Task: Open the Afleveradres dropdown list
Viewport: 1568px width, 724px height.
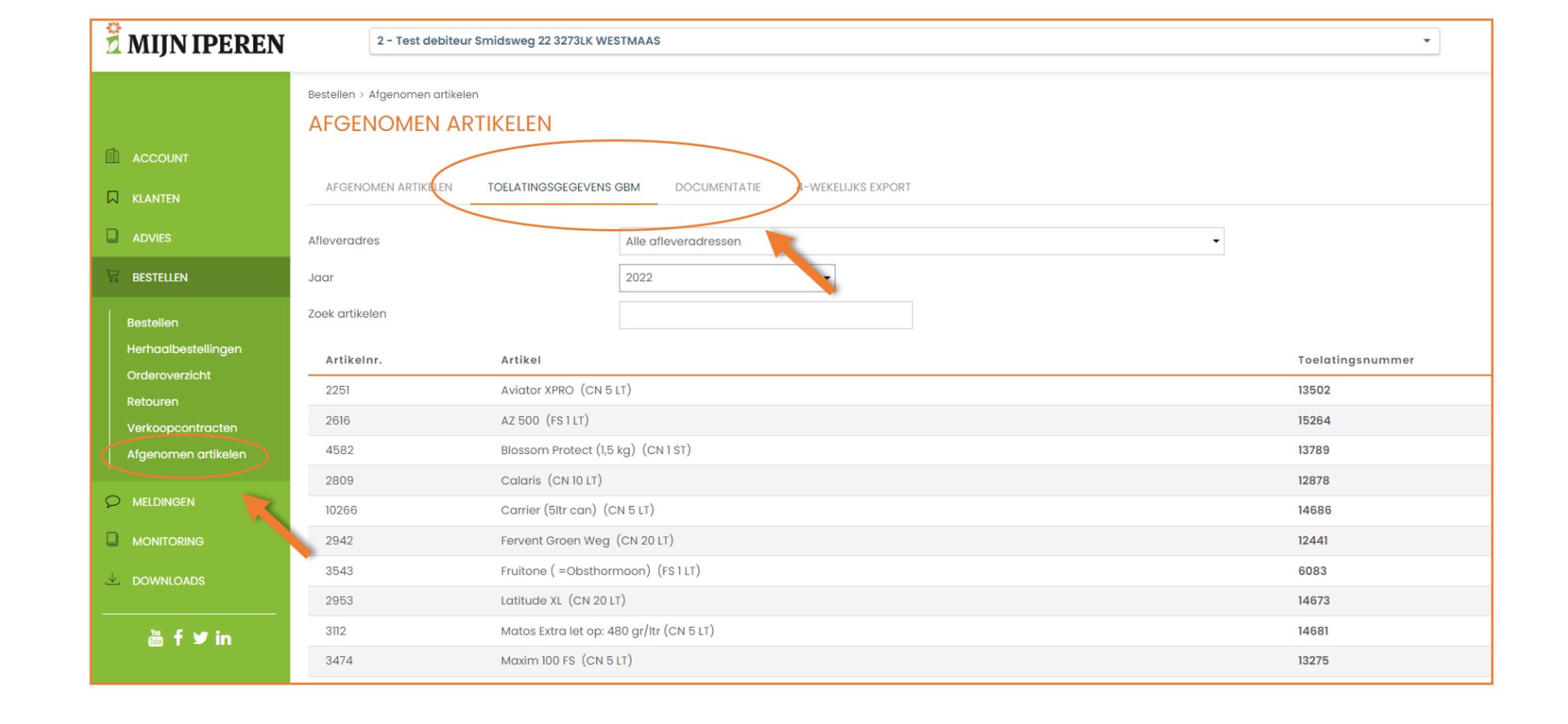Action: [921, 242]
